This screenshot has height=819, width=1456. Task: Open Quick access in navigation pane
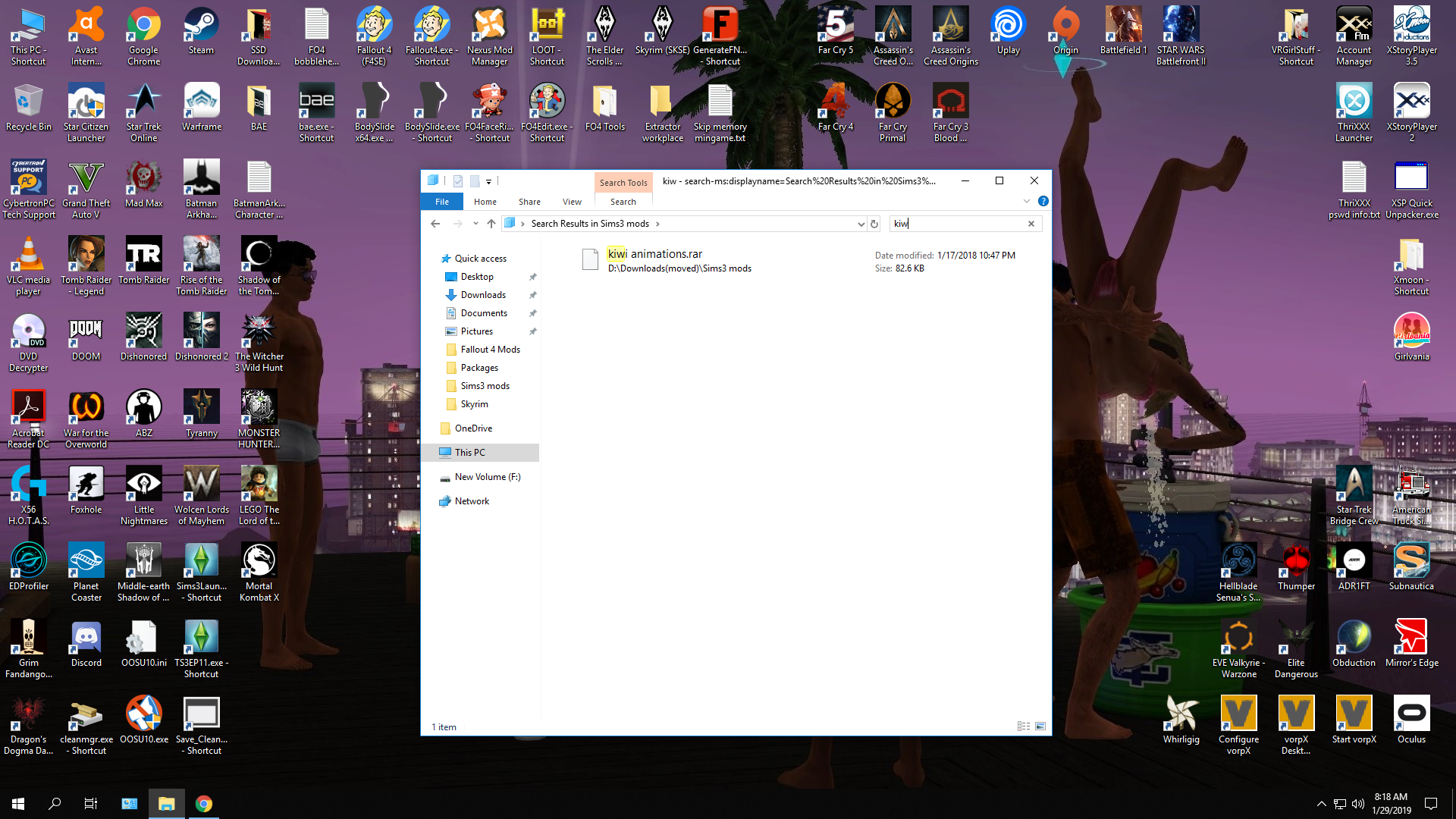480,259
